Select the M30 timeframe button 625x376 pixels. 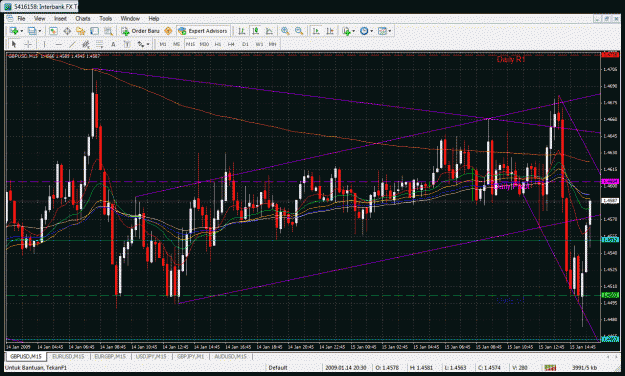204,44
